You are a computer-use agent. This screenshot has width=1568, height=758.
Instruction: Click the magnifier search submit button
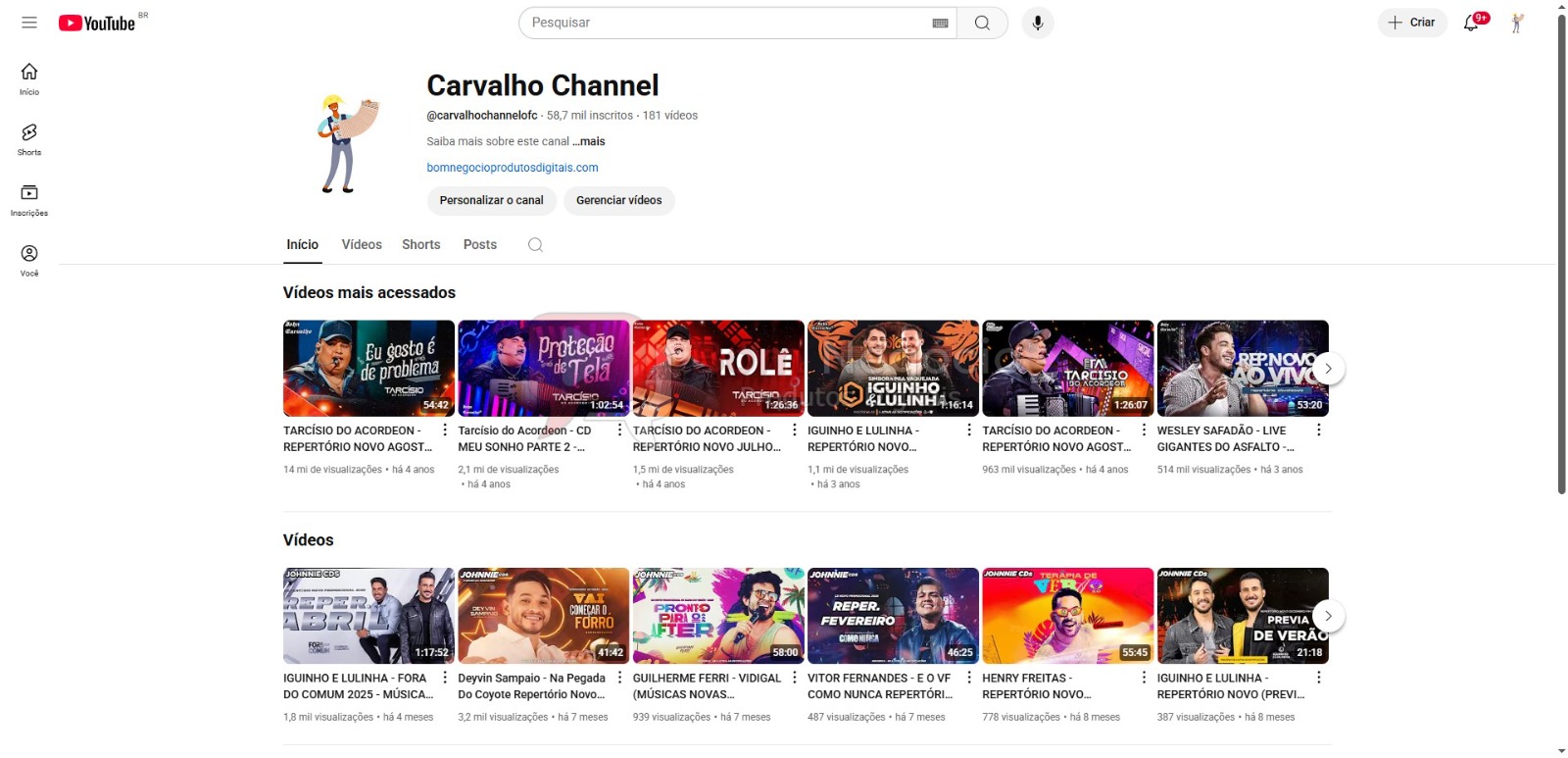click(982, 23)
